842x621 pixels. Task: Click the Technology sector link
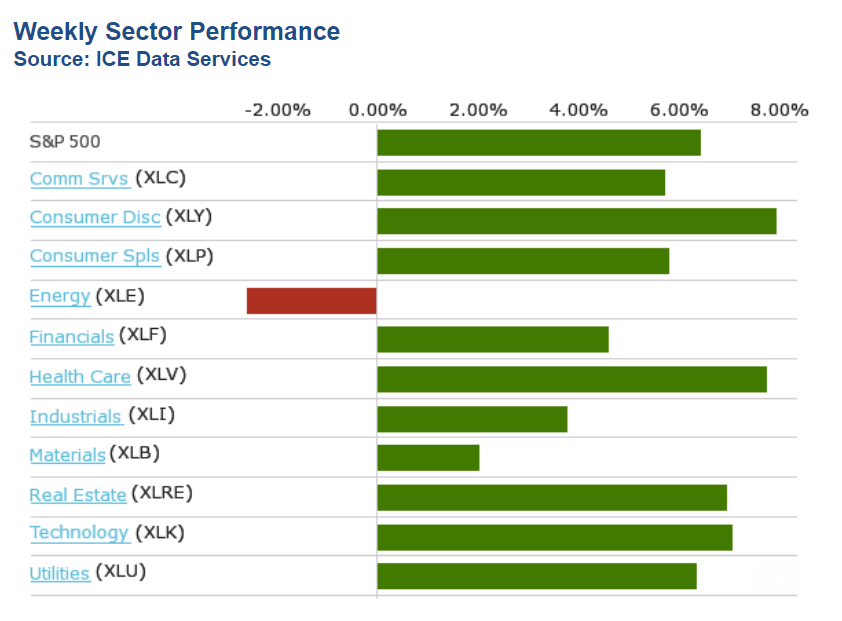(x=79, y=533)
